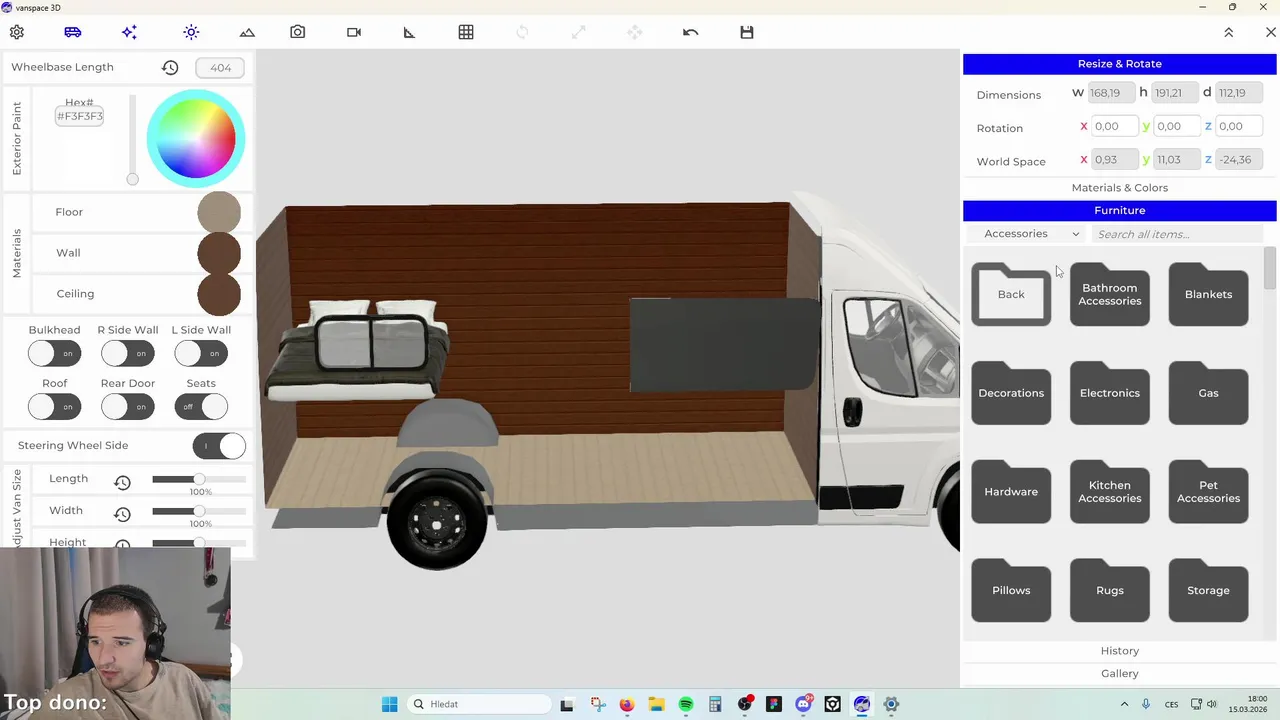Open the sun lighting settings
Viewport: 1280px width, 720px height.
point(191,32)
